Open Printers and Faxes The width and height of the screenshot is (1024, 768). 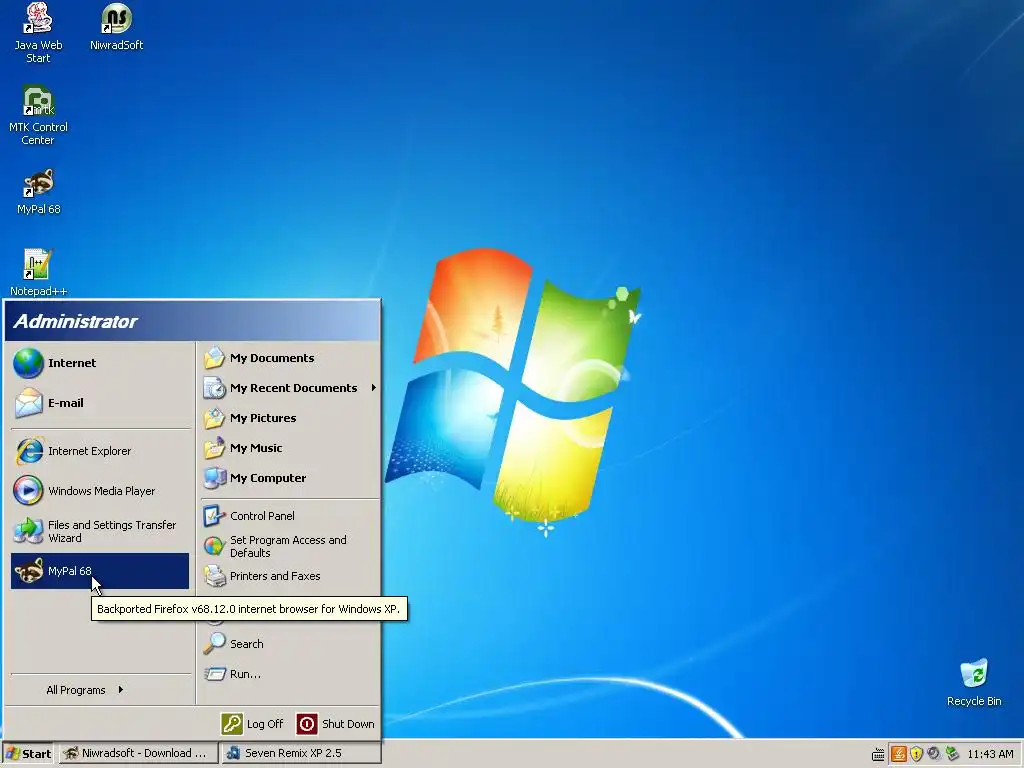290,576
